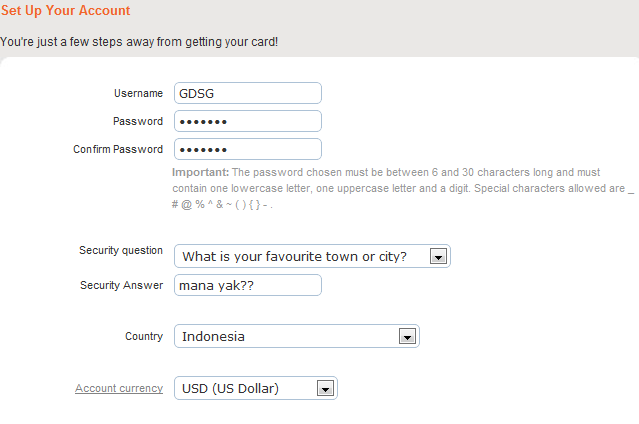Click the Country dropdown arrow button
This screenshot has height=424, width=639.
(x=406, y=336)
